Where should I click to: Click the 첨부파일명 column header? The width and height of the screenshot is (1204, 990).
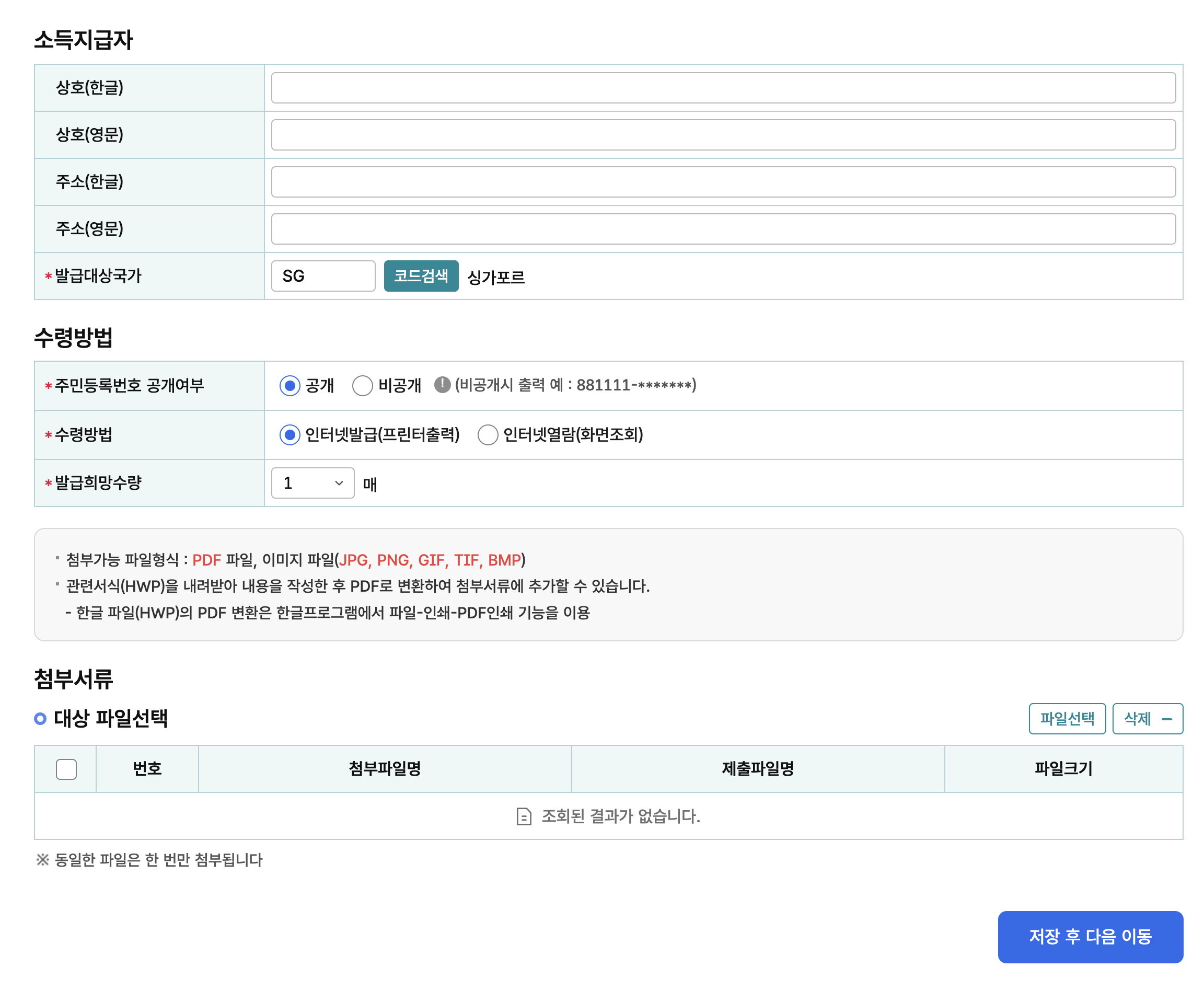pyautogui.click(x=384, y=769)
